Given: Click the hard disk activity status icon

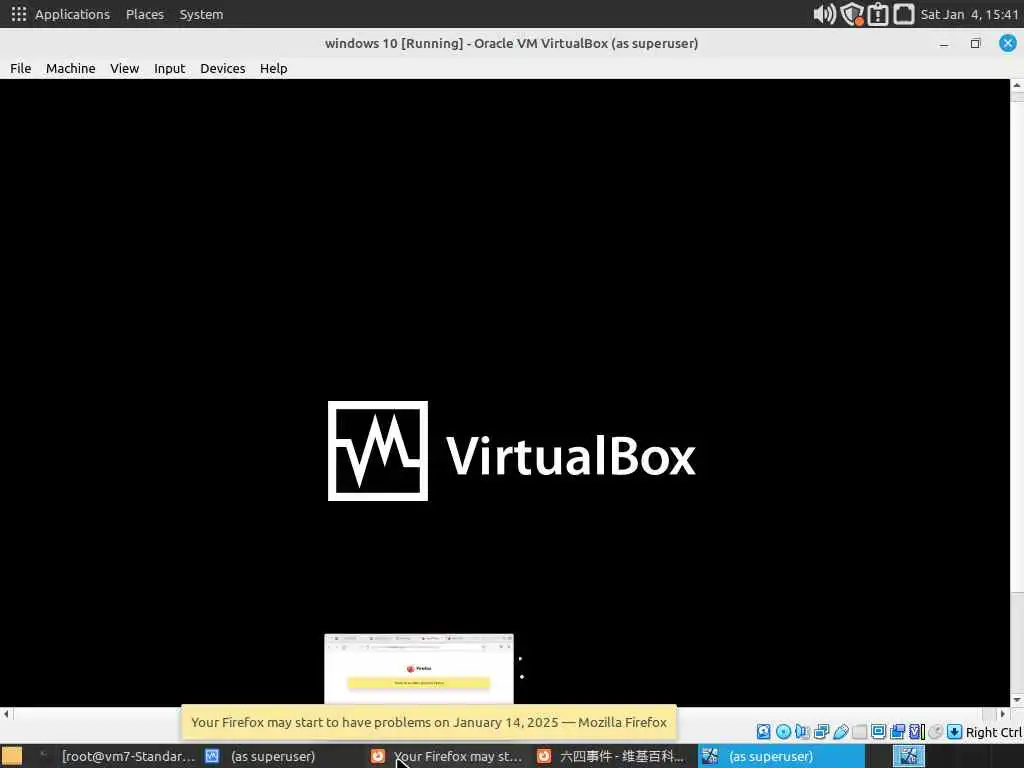Looking at the screenshot, I should pos(763,731).
